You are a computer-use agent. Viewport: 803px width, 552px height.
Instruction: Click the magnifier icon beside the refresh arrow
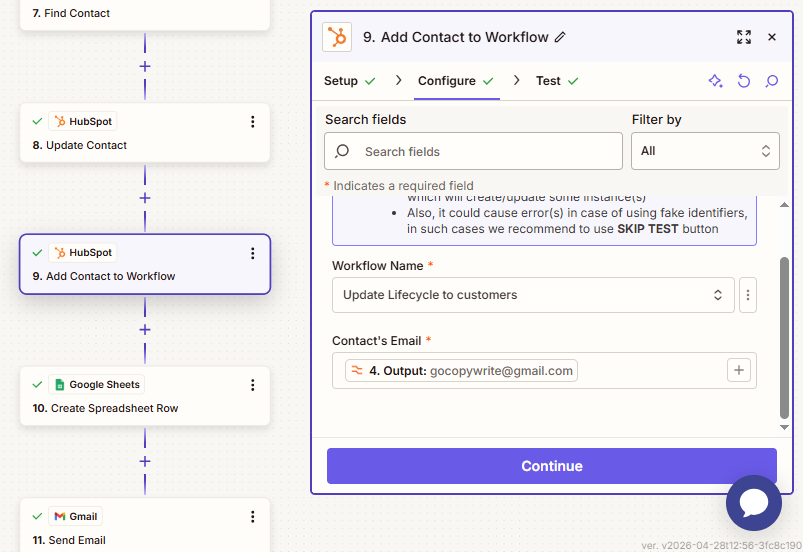pyautogui.click(x=771, y=81)
